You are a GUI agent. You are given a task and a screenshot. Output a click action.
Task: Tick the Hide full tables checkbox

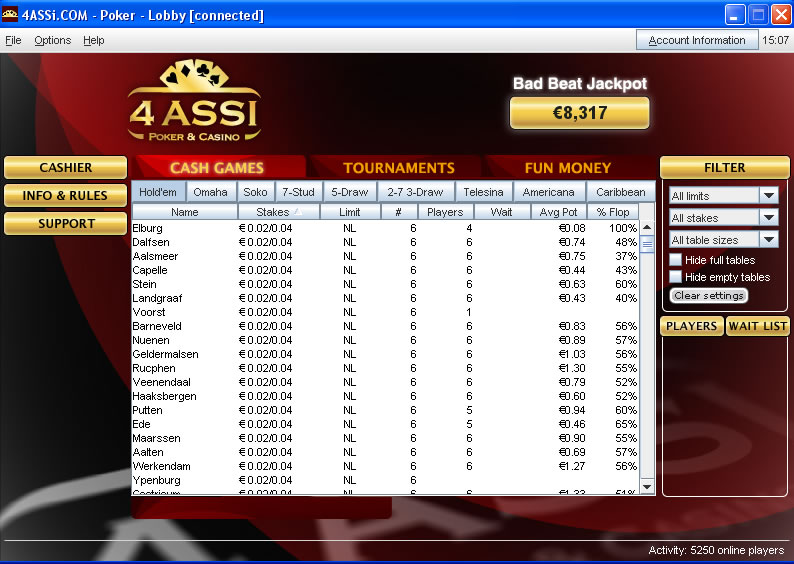point(675,260)
